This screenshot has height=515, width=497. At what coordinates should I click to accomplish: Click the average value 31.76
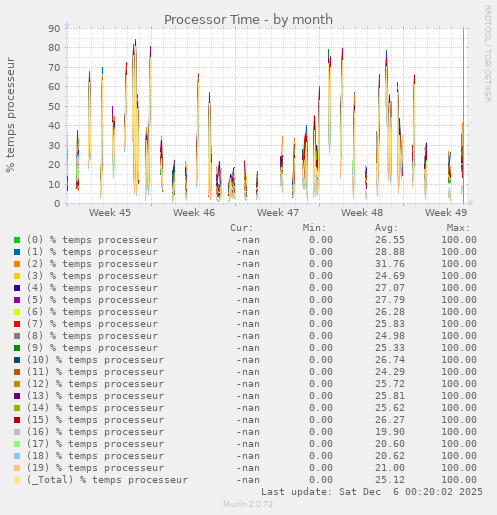390,264
